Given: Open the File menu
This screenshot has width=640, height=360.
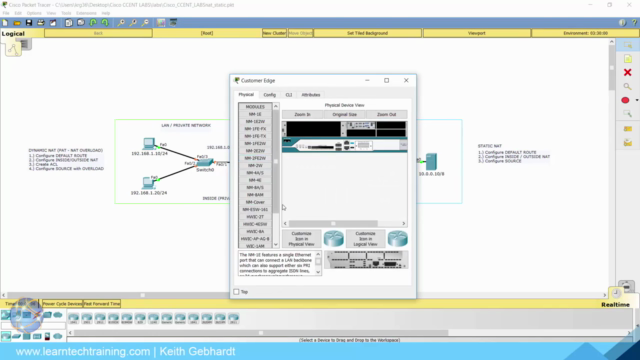Looking at the screenshot, I should 6,13.
